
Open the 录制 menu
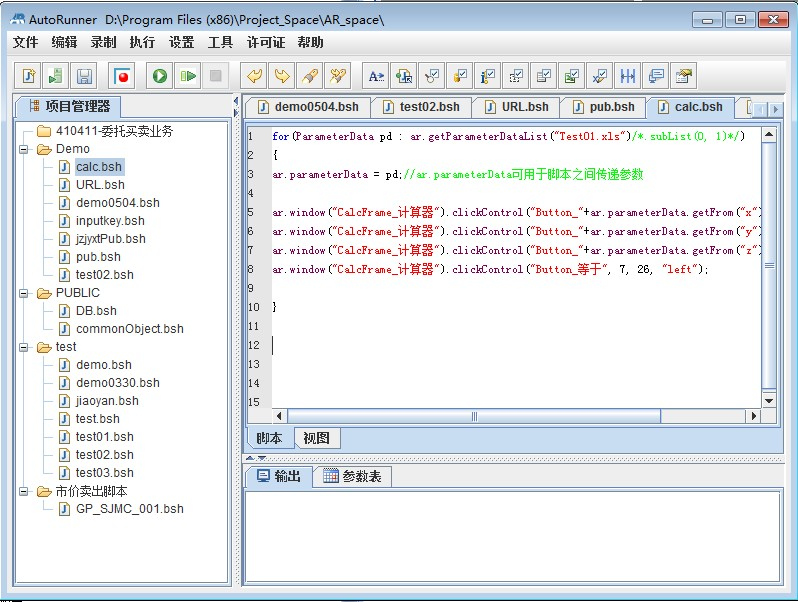[103, 42]
